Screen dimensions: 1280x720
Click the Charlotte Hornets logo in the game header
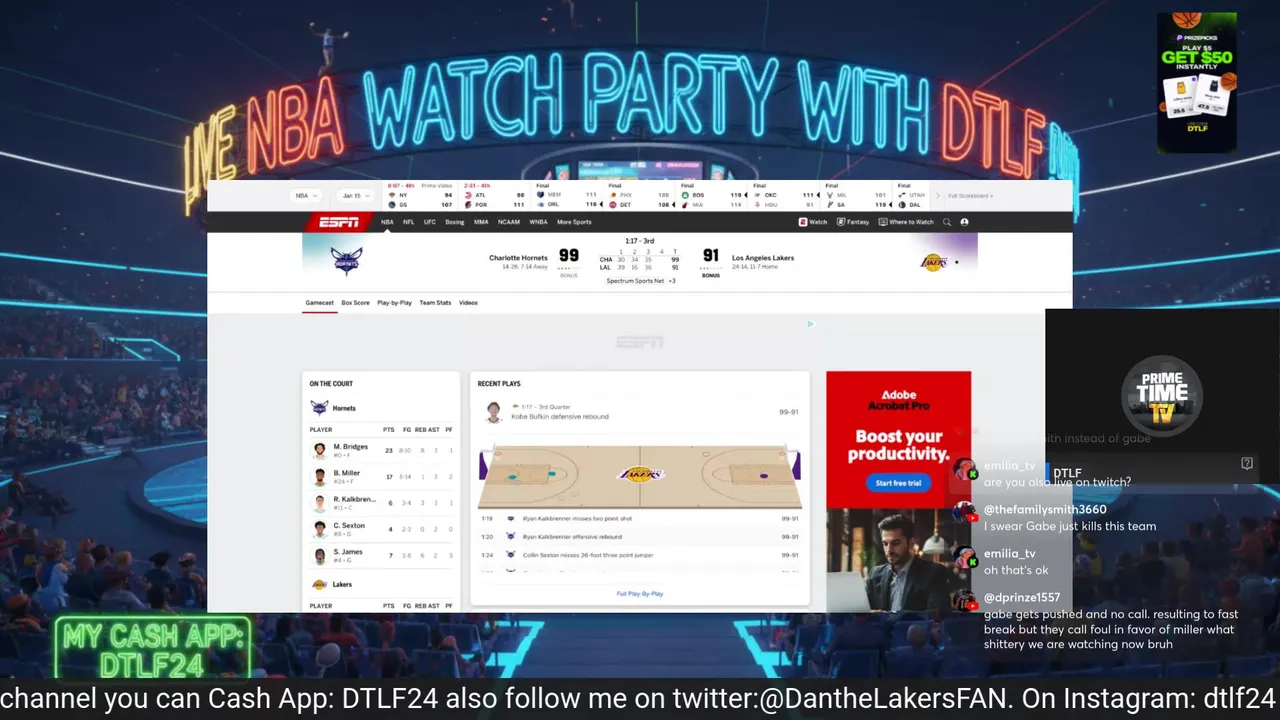click(x=346, y=261)
